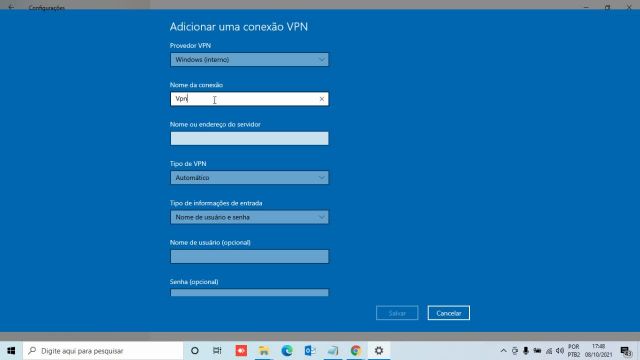
Task: Click the Nome de usuário (opcional) field
Action: coord(249,256)
